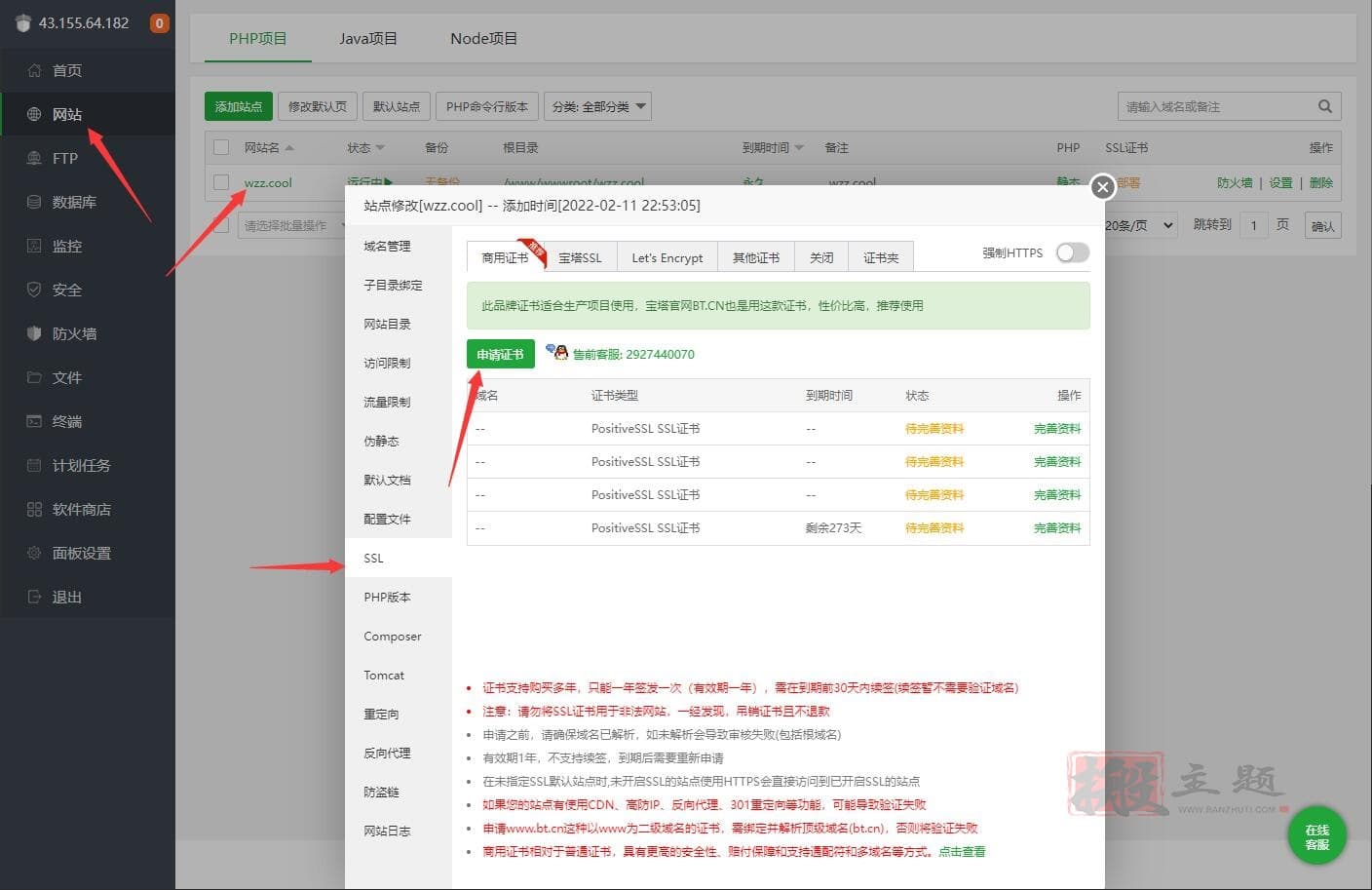Click the terminal icon in sidebar
Screen dimensions: 1372x890
(x=34, y=421)
